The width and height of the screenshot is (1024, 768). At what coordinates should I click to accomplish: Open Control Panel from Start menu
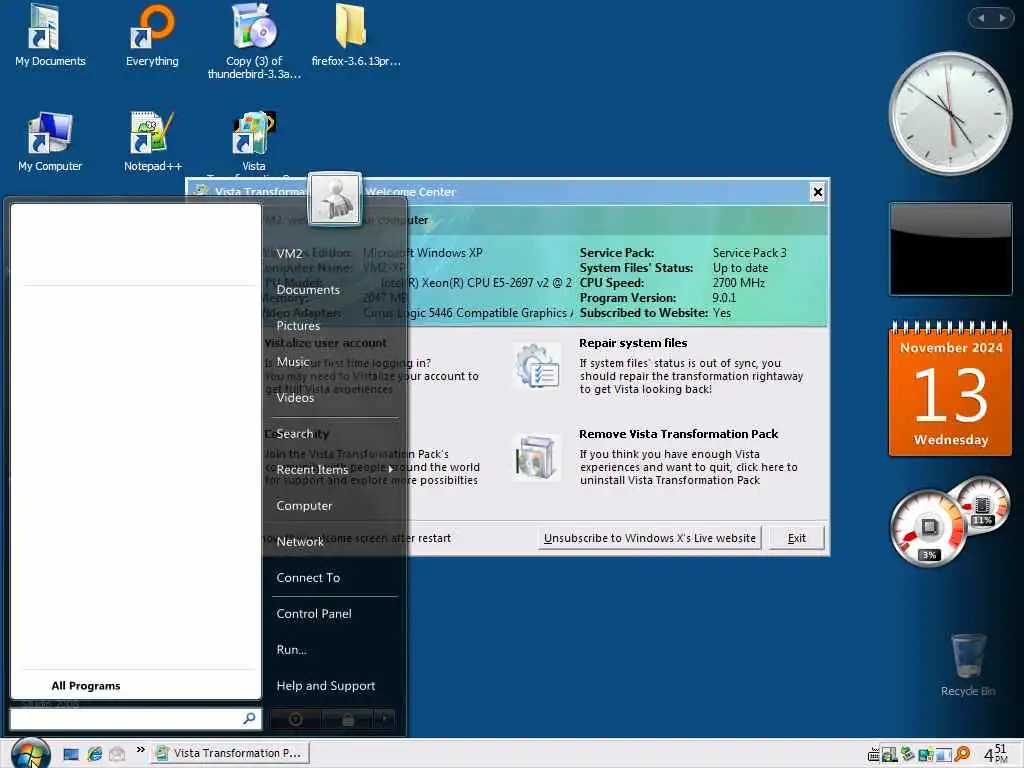click(313, 613)
